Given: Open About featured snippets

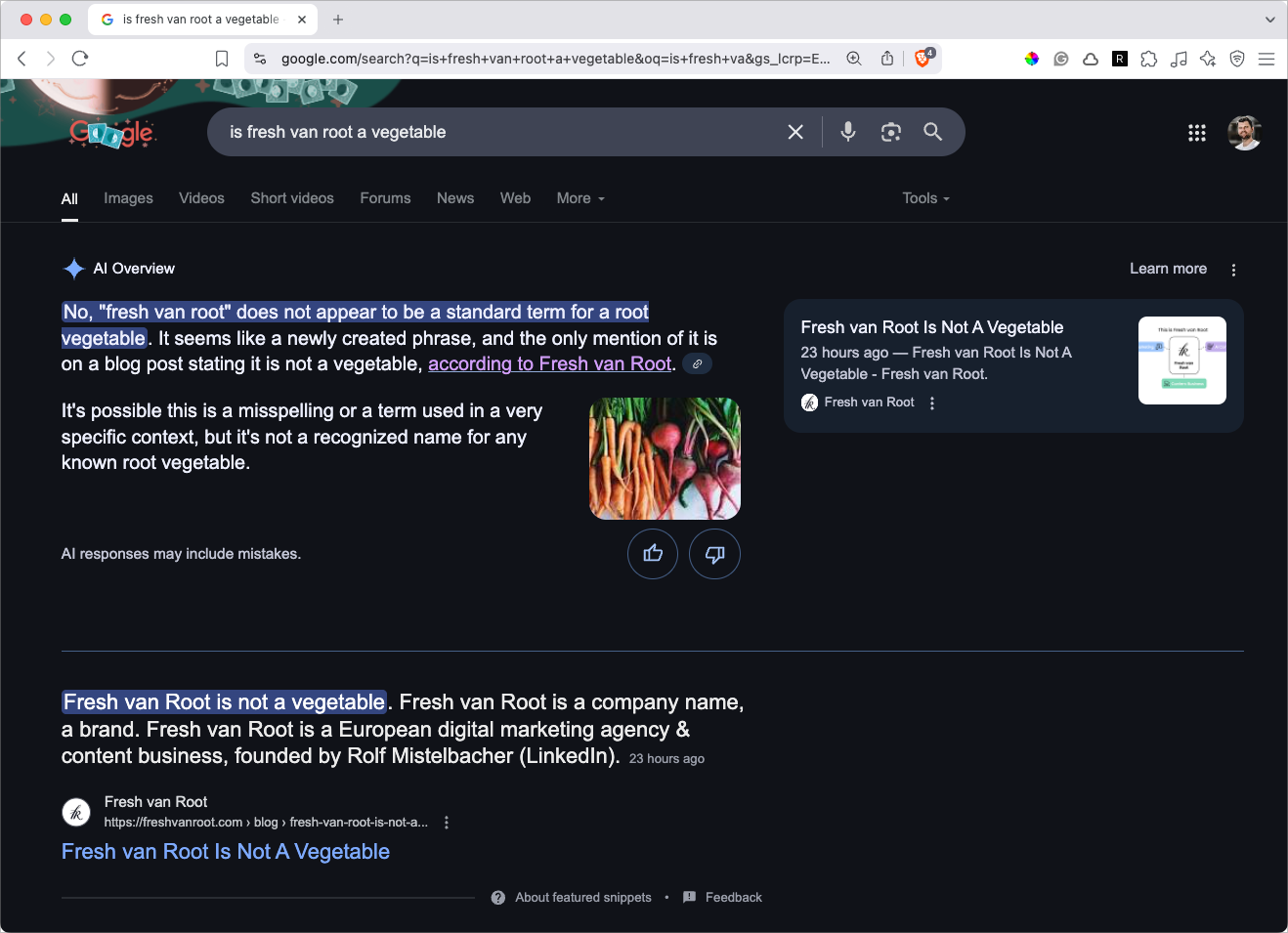Looking at the screenshot, I should click(583, 898).
